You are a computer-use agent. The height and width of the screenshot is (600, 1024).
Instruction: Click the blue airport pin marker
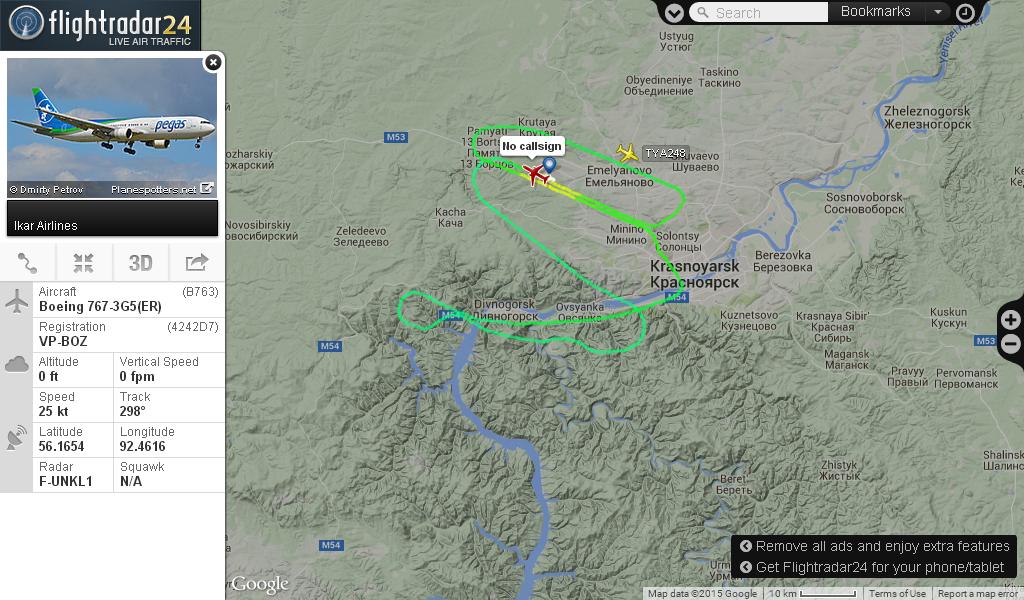click(549, 165)
